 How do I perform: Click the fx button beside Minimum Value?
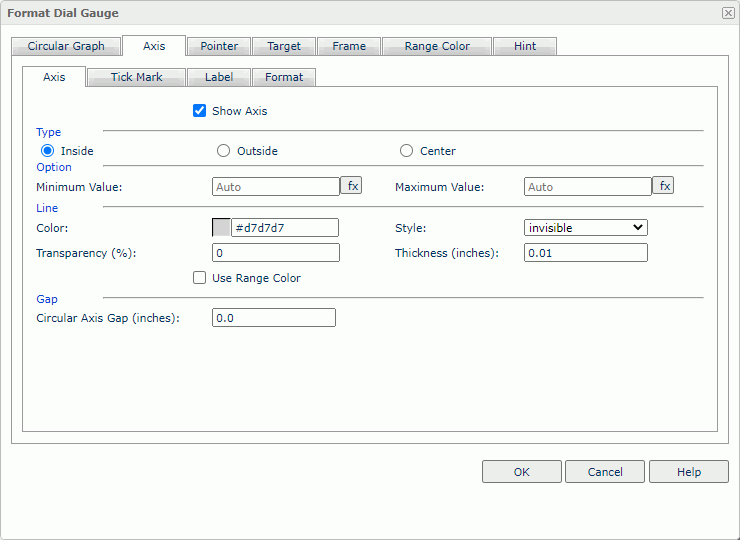(x=351, y=186)
